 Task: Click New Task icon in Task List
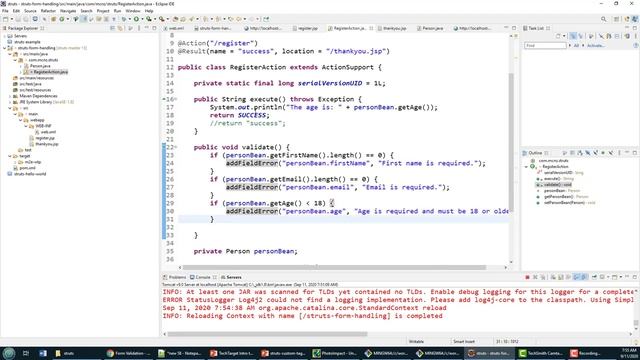[558, 36]
